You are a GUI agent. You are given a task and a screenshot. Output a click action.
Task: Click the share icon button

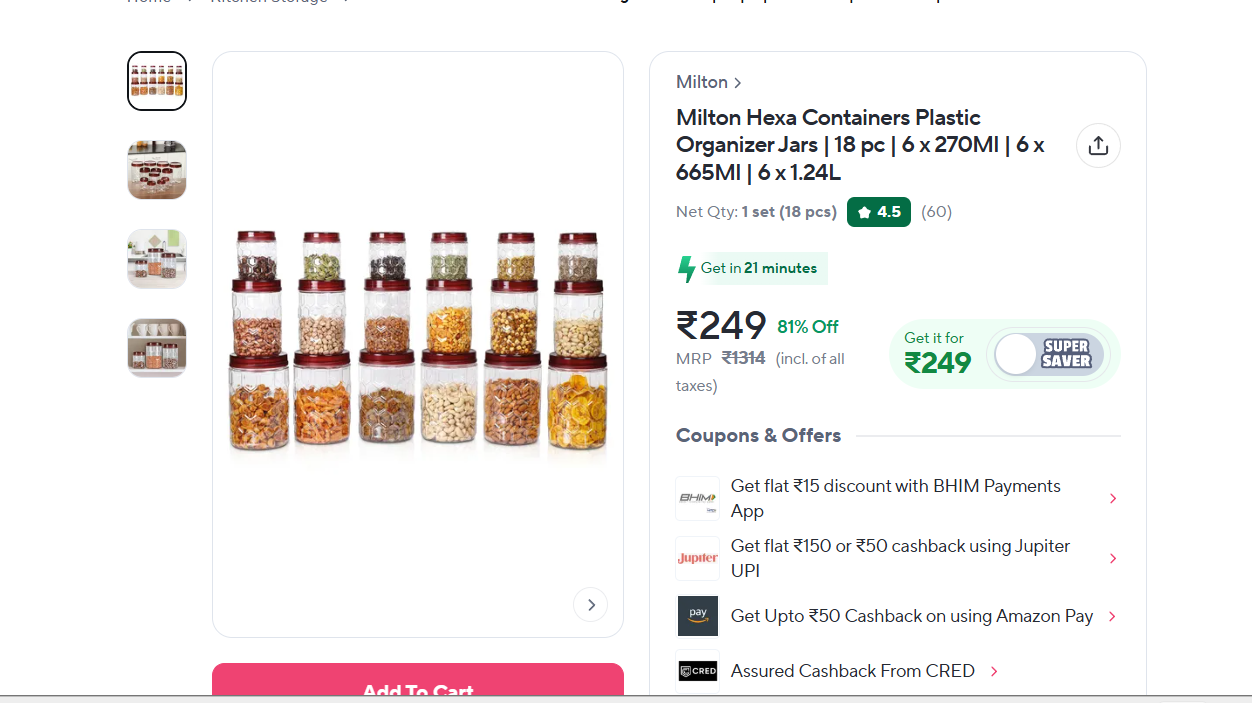coord(1098,146)
